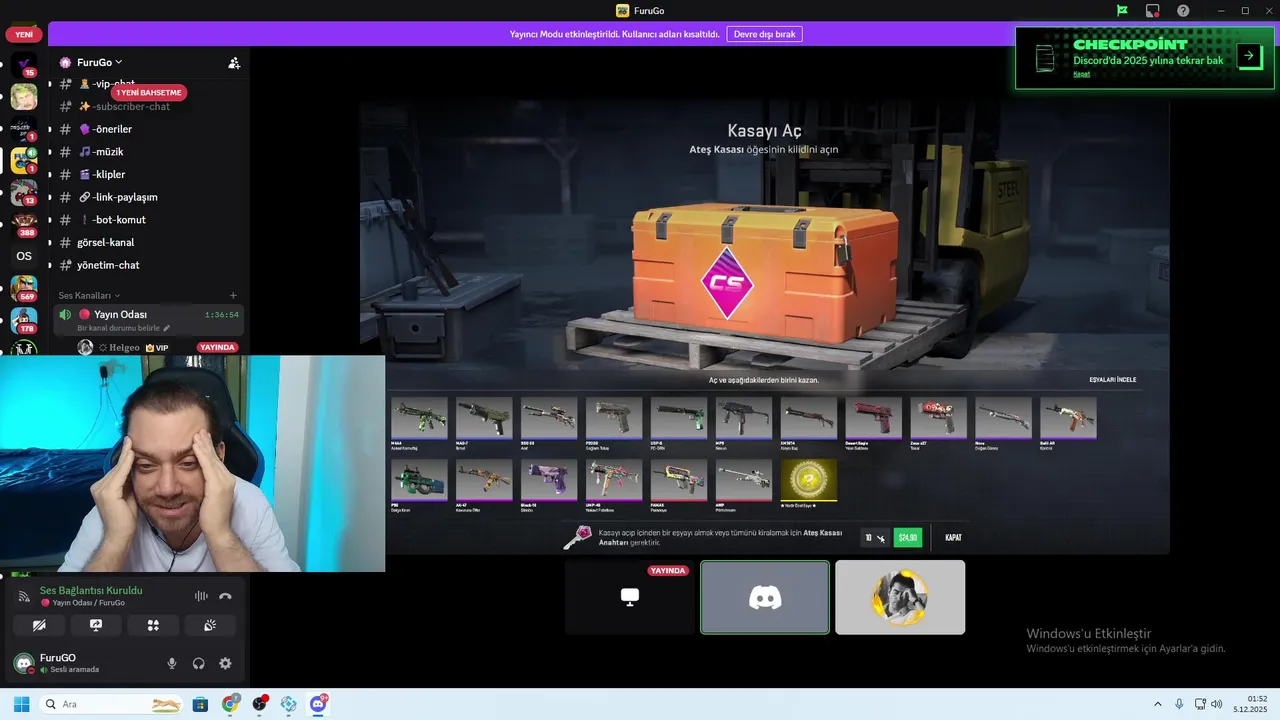Viewport: 1280px width, 720px height.
Task: Open the Discord help question mark icon
Action: [1183, 11]
